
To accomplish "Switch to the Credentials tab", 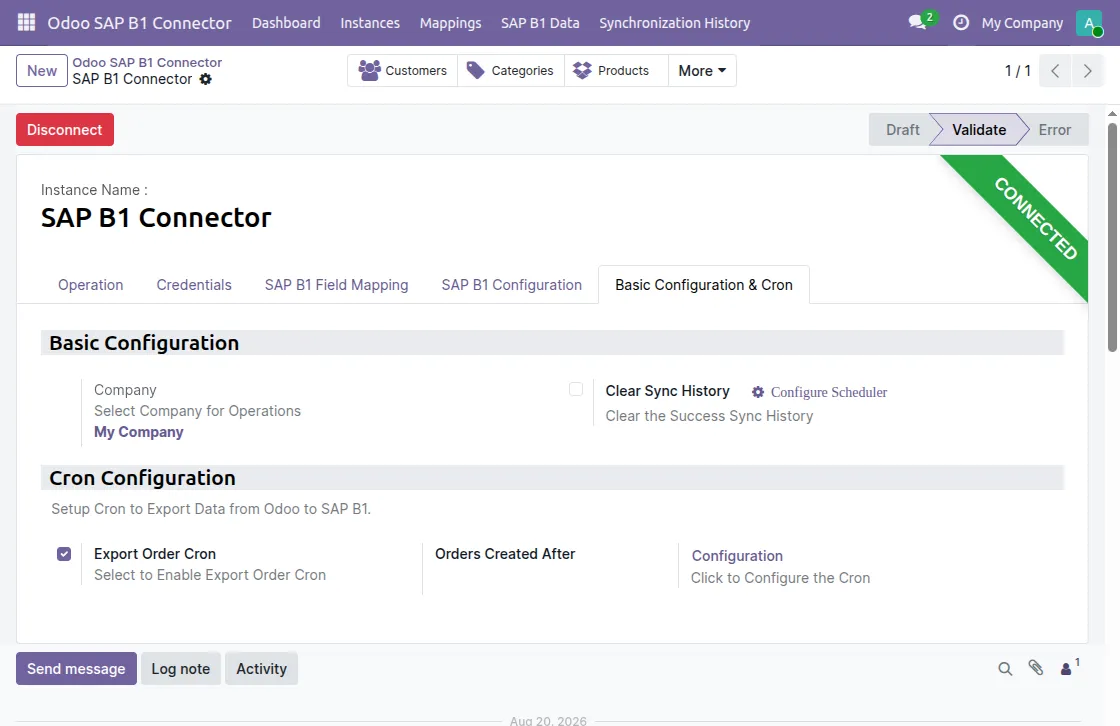I will pos(194,285).
